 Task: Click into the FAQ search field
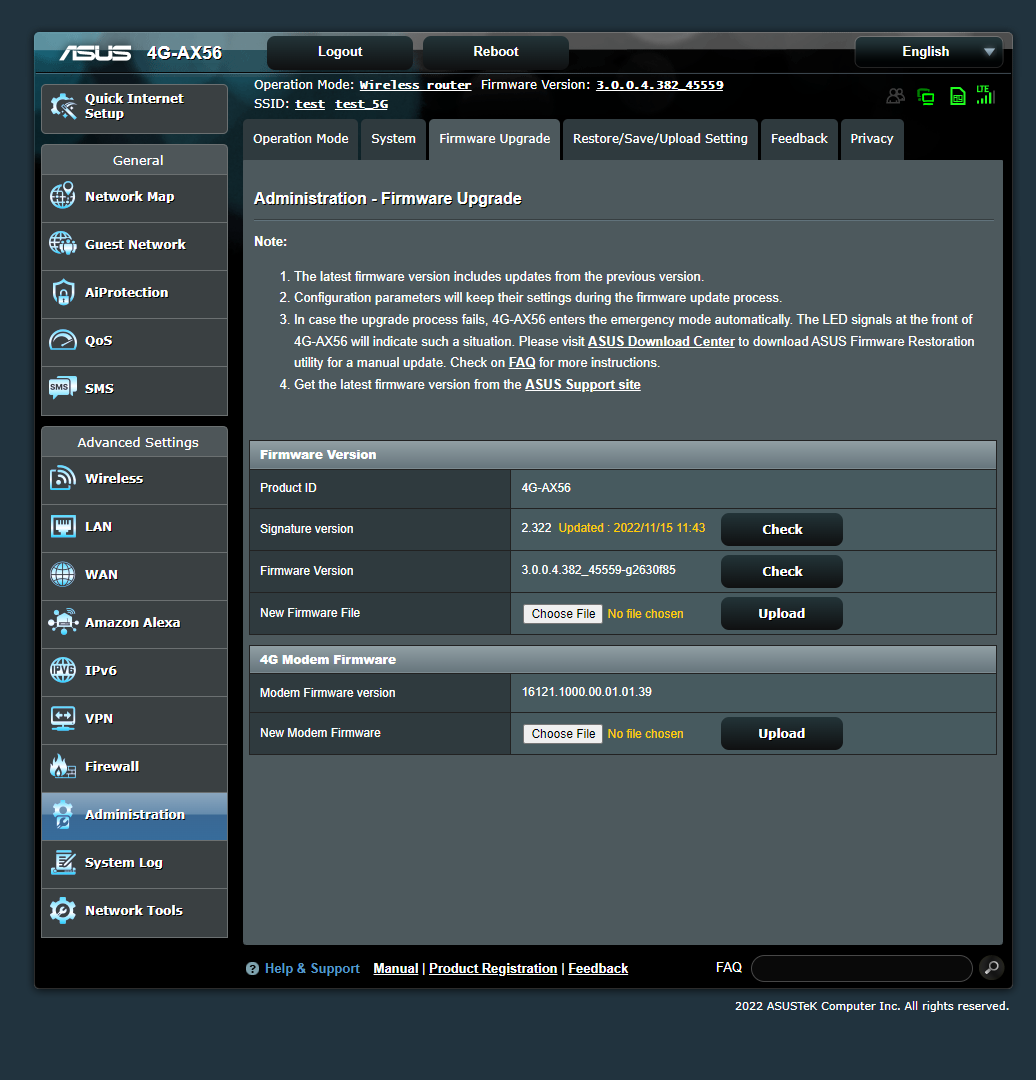click(862, 968)
